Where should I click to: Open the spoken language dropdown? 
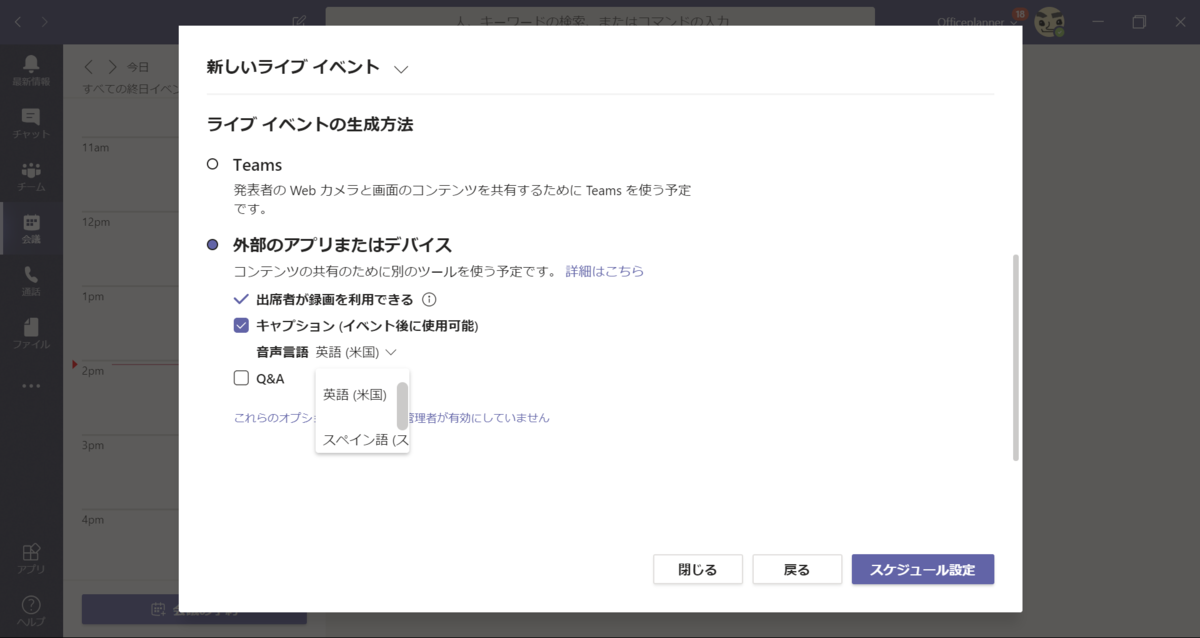click(x=357, y=352)
